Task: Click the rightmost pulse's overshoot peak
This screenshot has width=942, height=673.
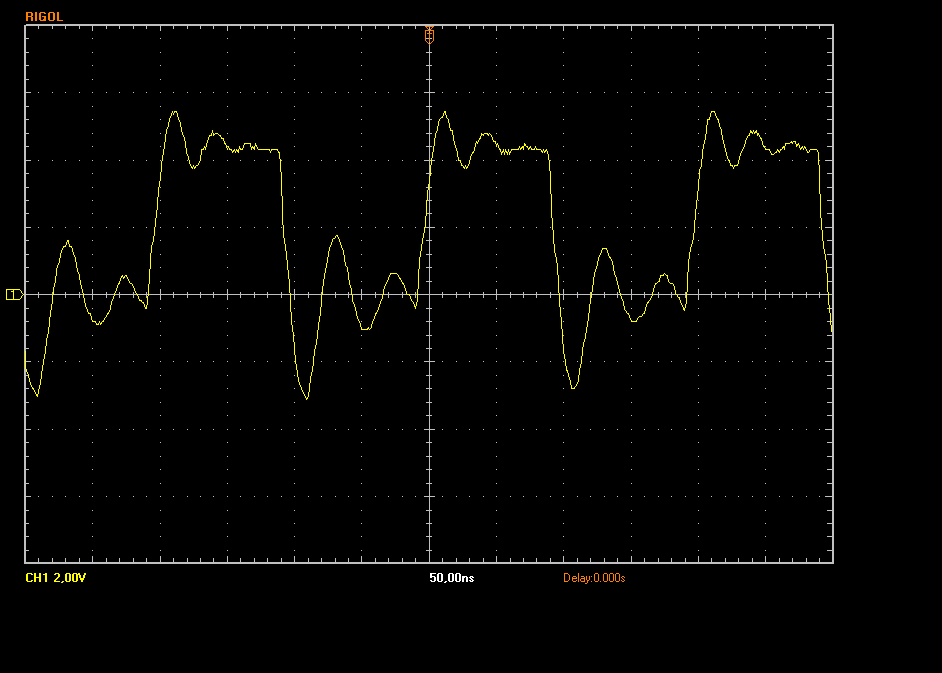Action: tap(713, 112)
